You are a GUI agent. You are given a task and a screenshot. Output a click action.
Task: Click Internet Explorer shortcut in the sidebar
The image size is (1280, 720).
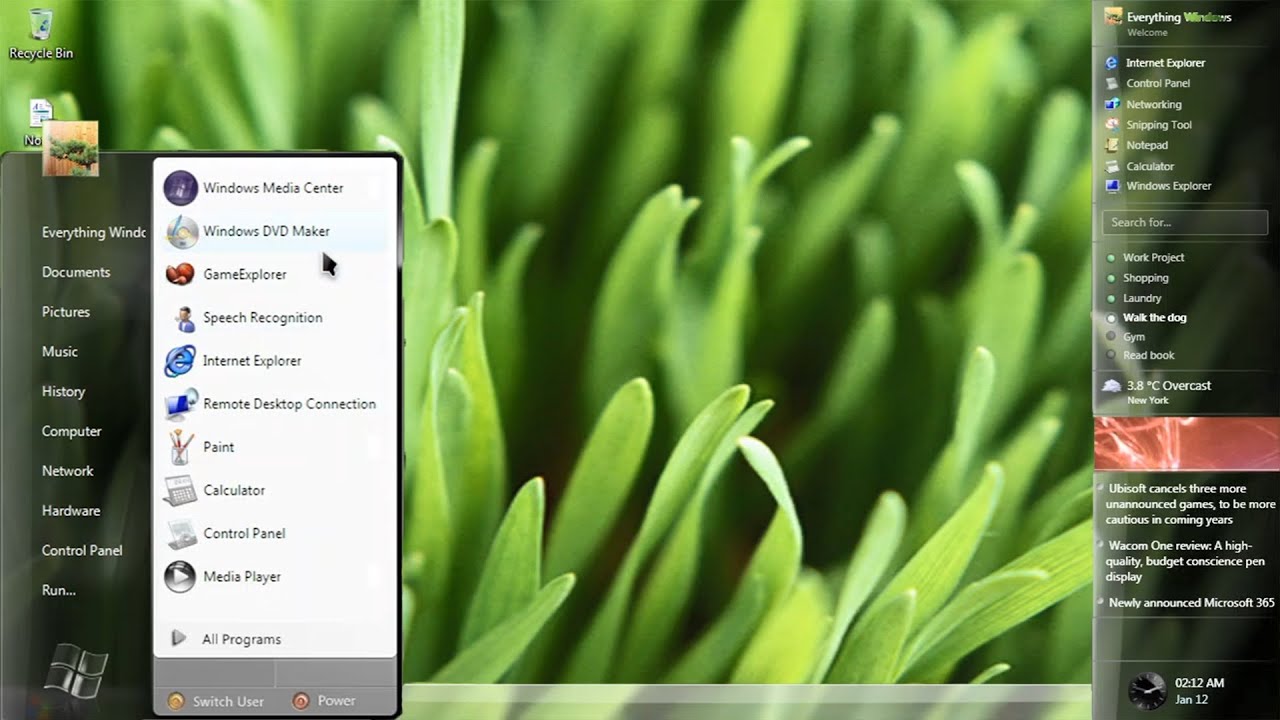[1155, 63]
